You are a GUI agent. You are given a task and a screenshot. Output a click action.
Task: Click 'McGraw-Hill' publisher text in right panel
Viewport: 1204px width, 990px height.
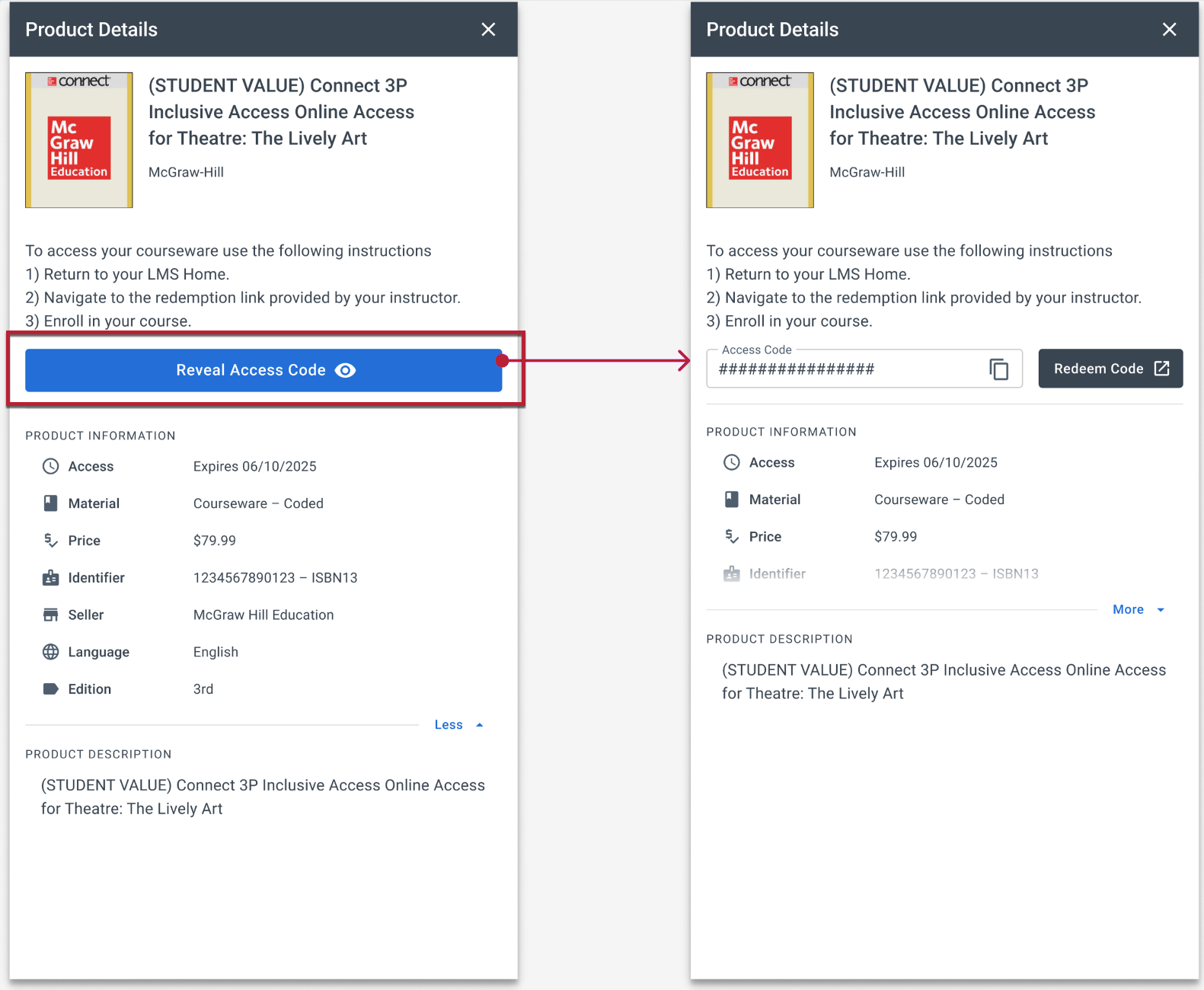coord(867,172)
